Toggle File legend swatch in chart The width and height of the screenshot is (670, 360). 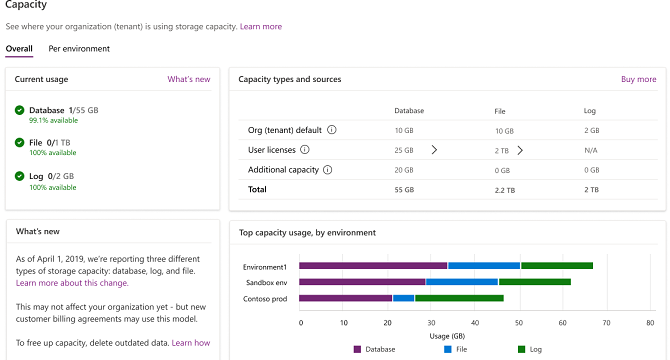pyautogui.click(x=448, y=349)
